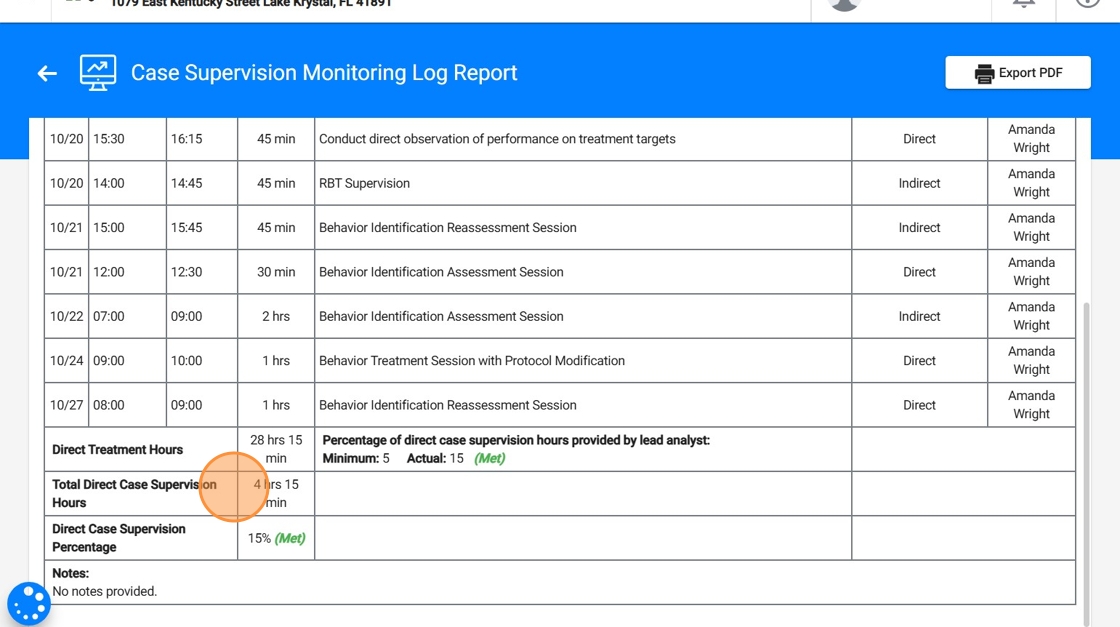
Task: Click the '4 hrs 15 min' value
Action: 276,493
